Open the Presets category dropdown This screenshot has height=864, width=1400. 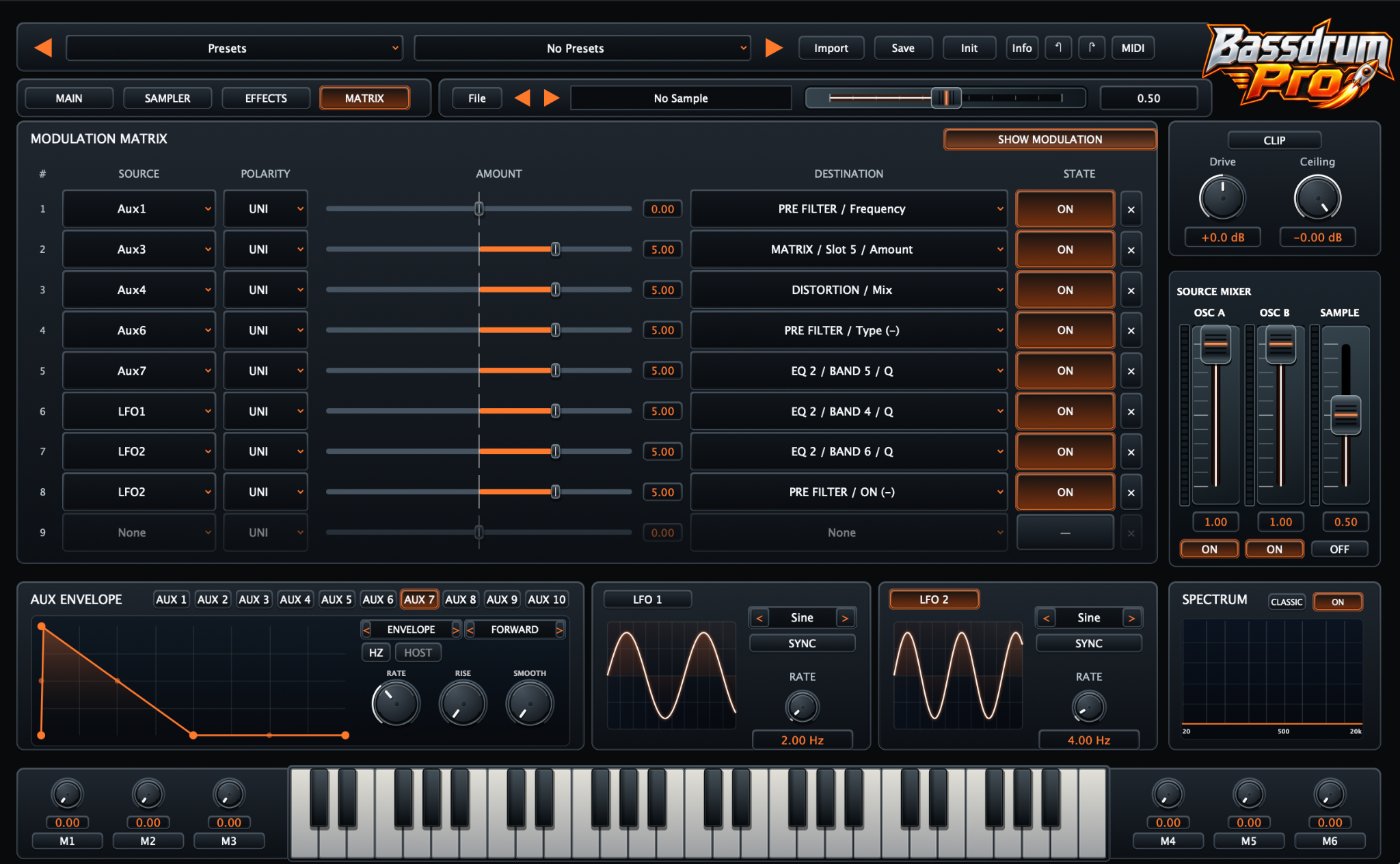[234, 48]
